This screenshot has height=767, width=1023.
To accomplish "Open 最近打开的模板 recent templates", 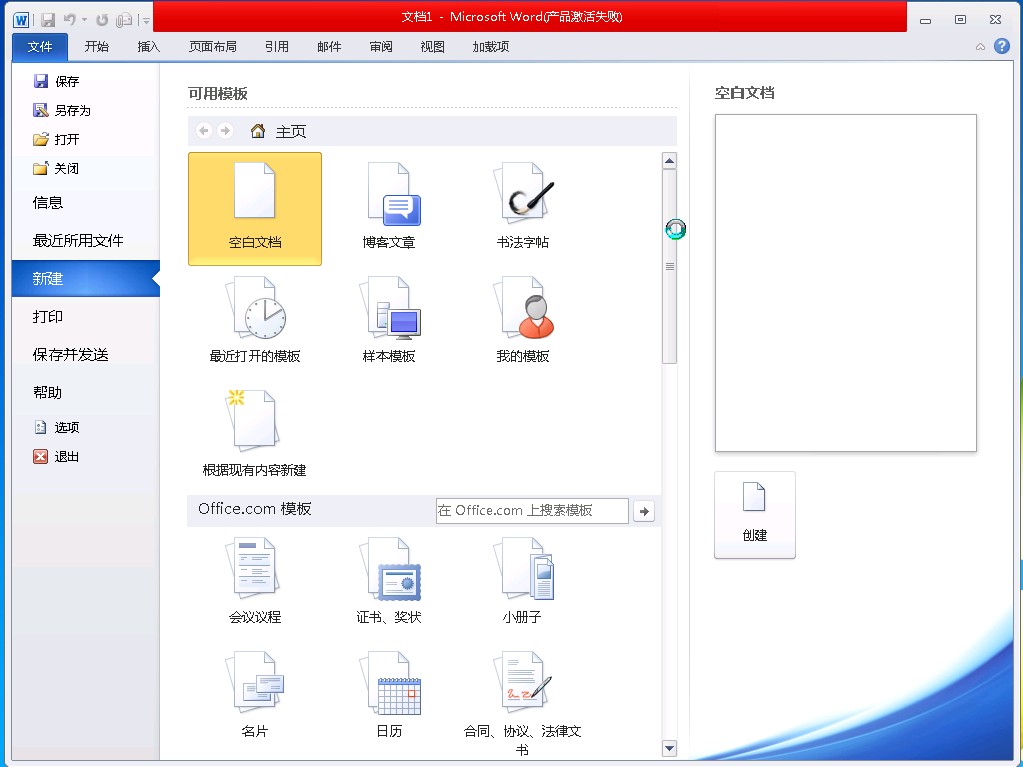I will pos(254,320).
